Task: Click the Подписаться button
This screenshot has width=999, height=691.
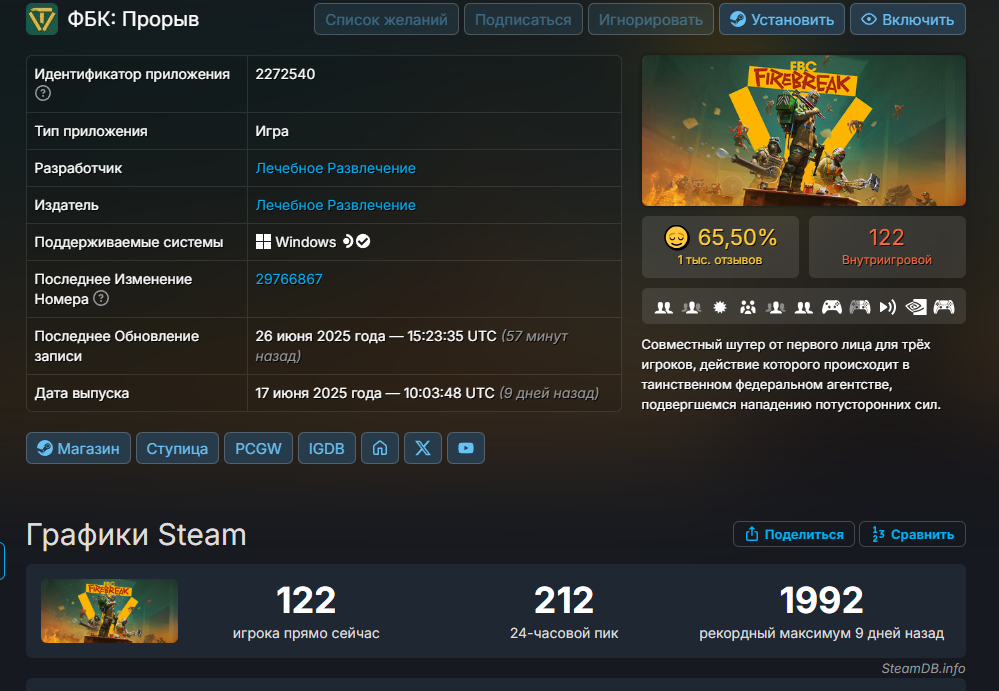Action: (x=523, y=19)
